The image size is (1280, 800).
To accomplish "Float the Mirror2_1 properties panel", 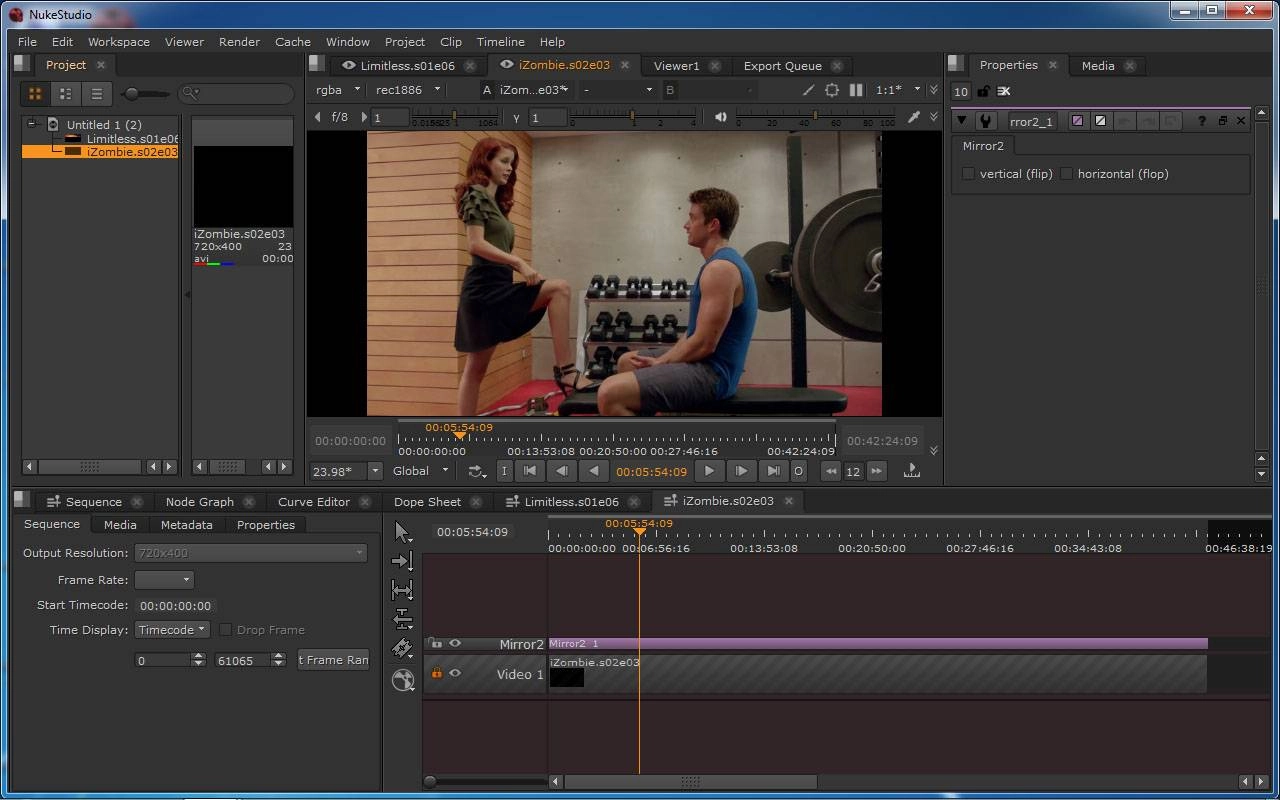I will pos(1222,121).
